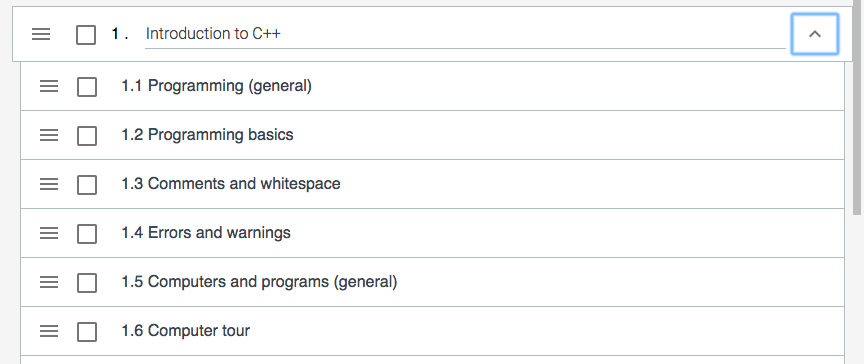The image size is (864, 364).
Task: Tick the 1.6 Computer tour checkbox
Action: pos(87,332)
